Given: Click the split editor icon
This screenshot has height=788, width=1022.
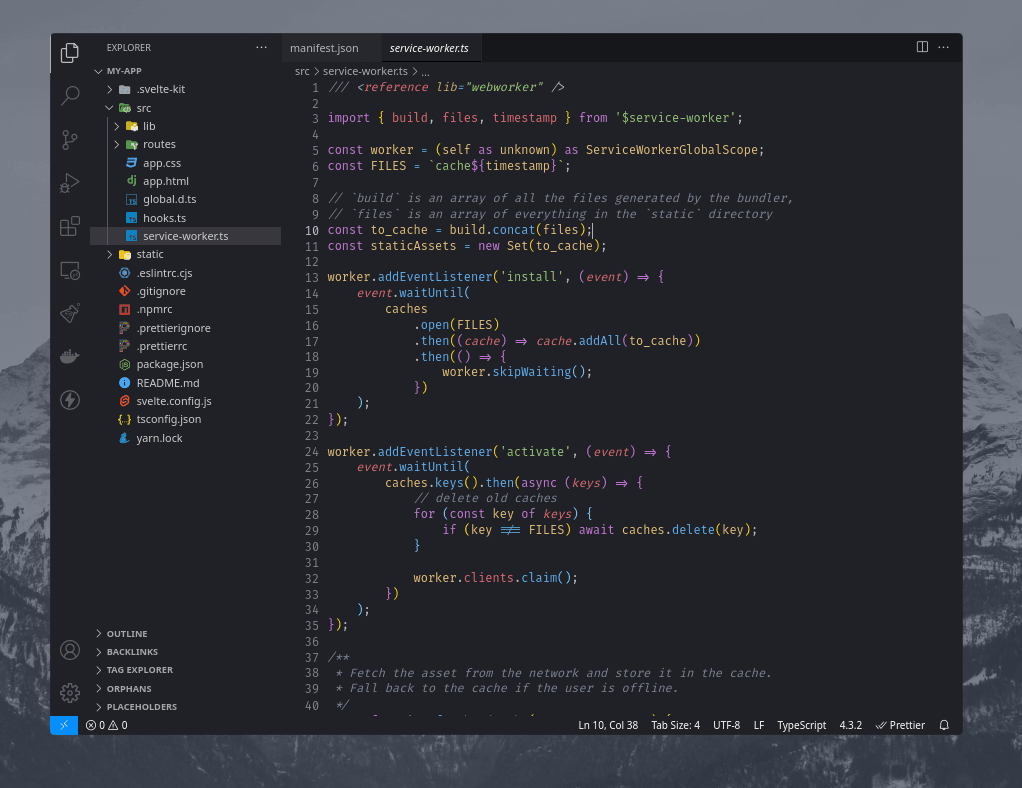Looking at the screenshot, I should tap(922, 47).
